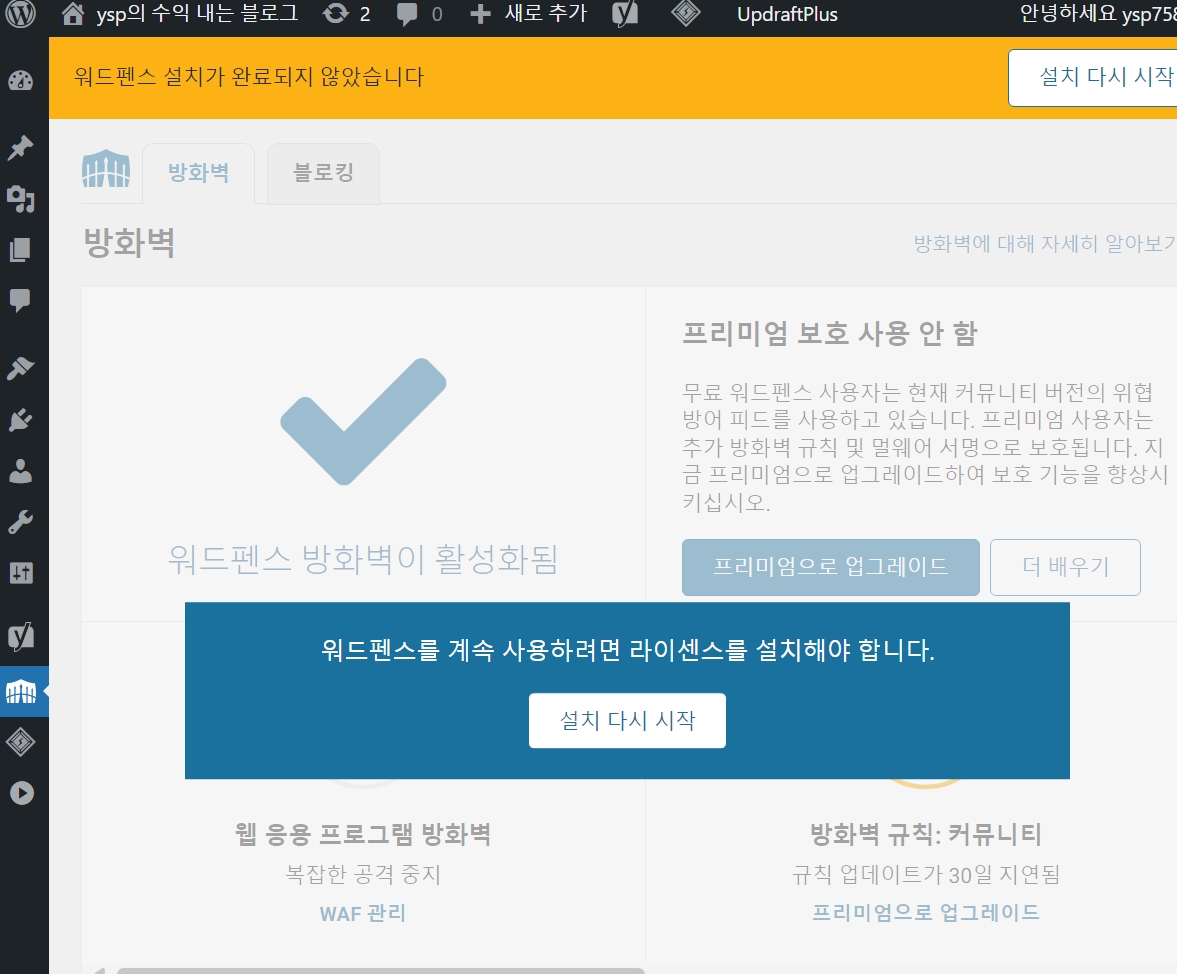
Task: Open the comments bubble in admin bar
Action: (407, 14)
